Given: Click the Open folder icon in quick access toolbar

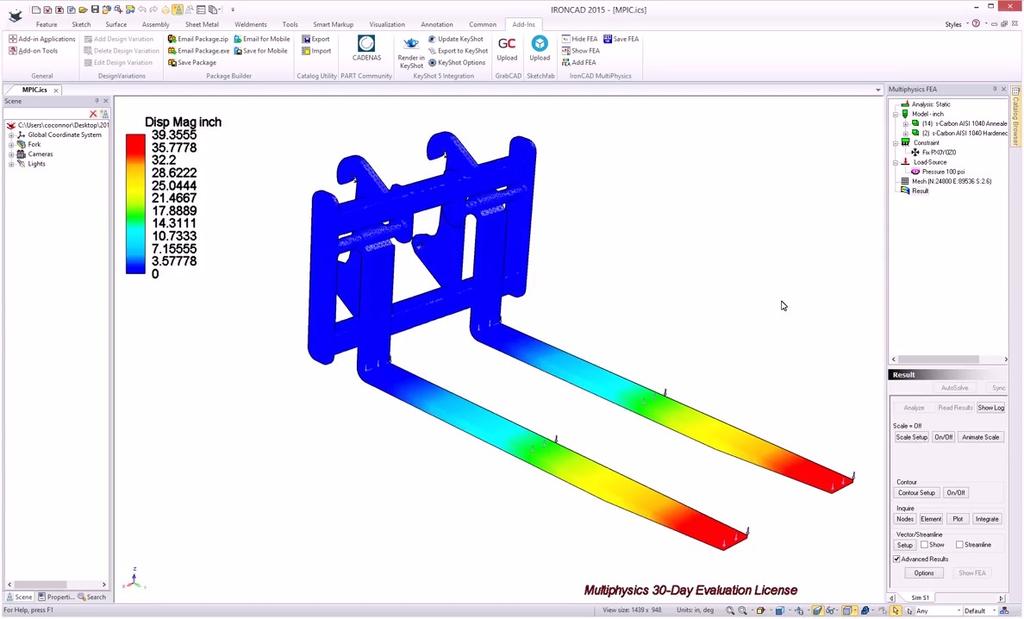Looking at the screenshot, I should [83, 10].
